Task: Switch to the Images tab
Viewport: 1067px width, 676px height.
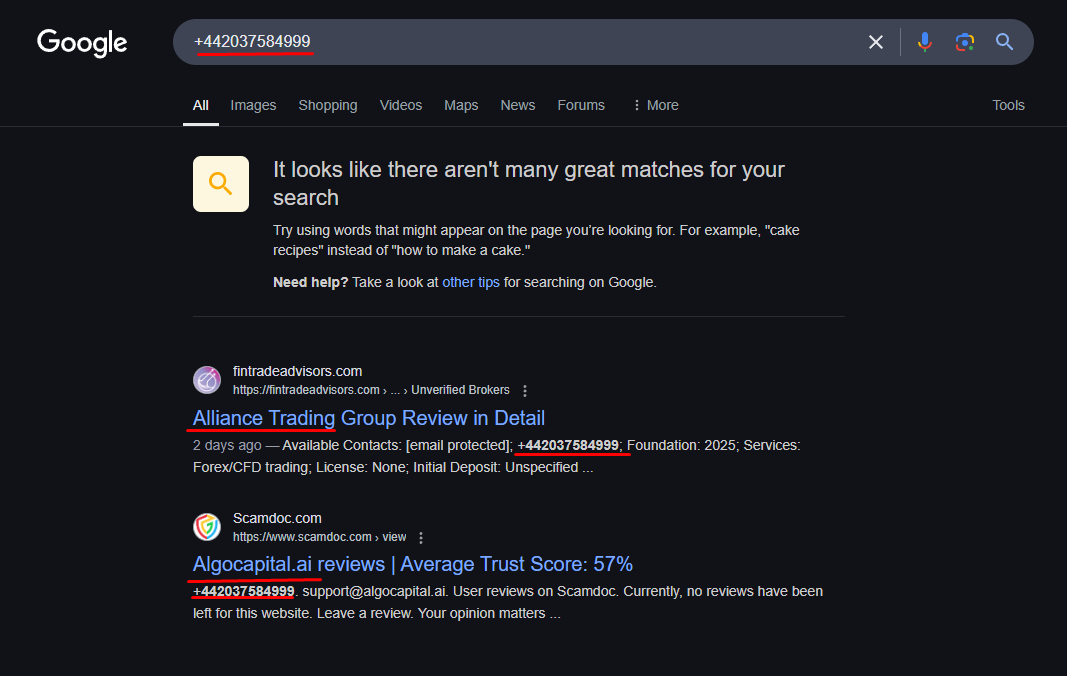Action: click(x=253, y=106)
